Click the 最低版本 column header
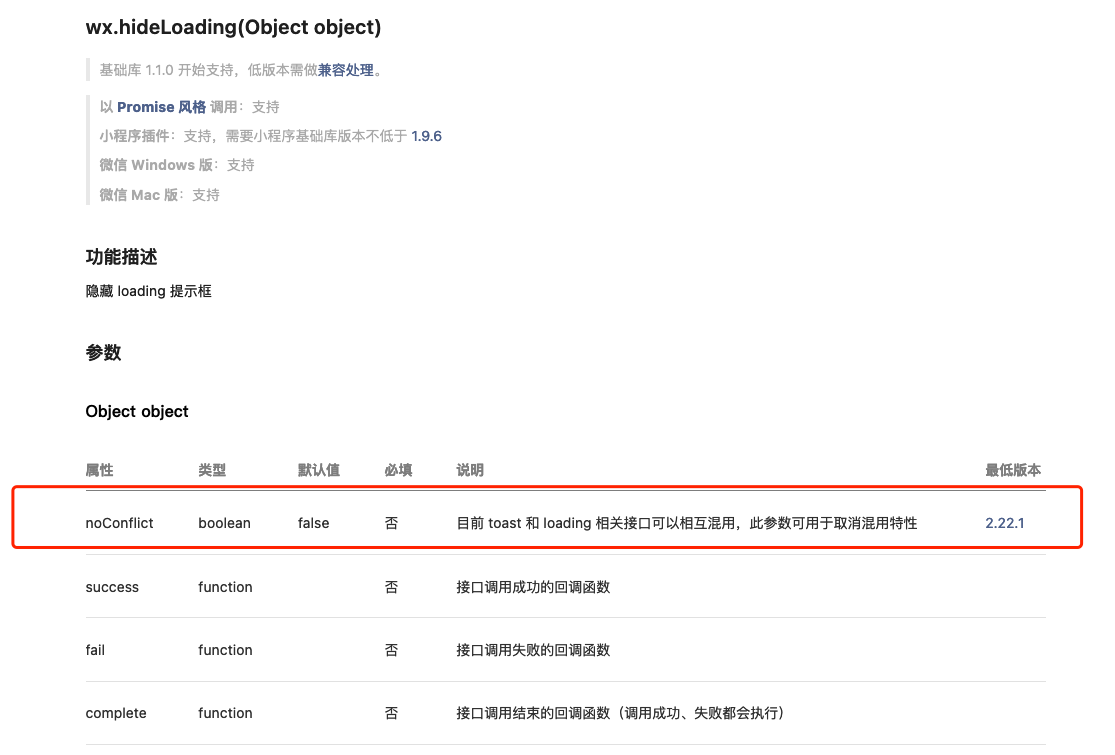The image size is (1115, 755). coord(1012,470)
